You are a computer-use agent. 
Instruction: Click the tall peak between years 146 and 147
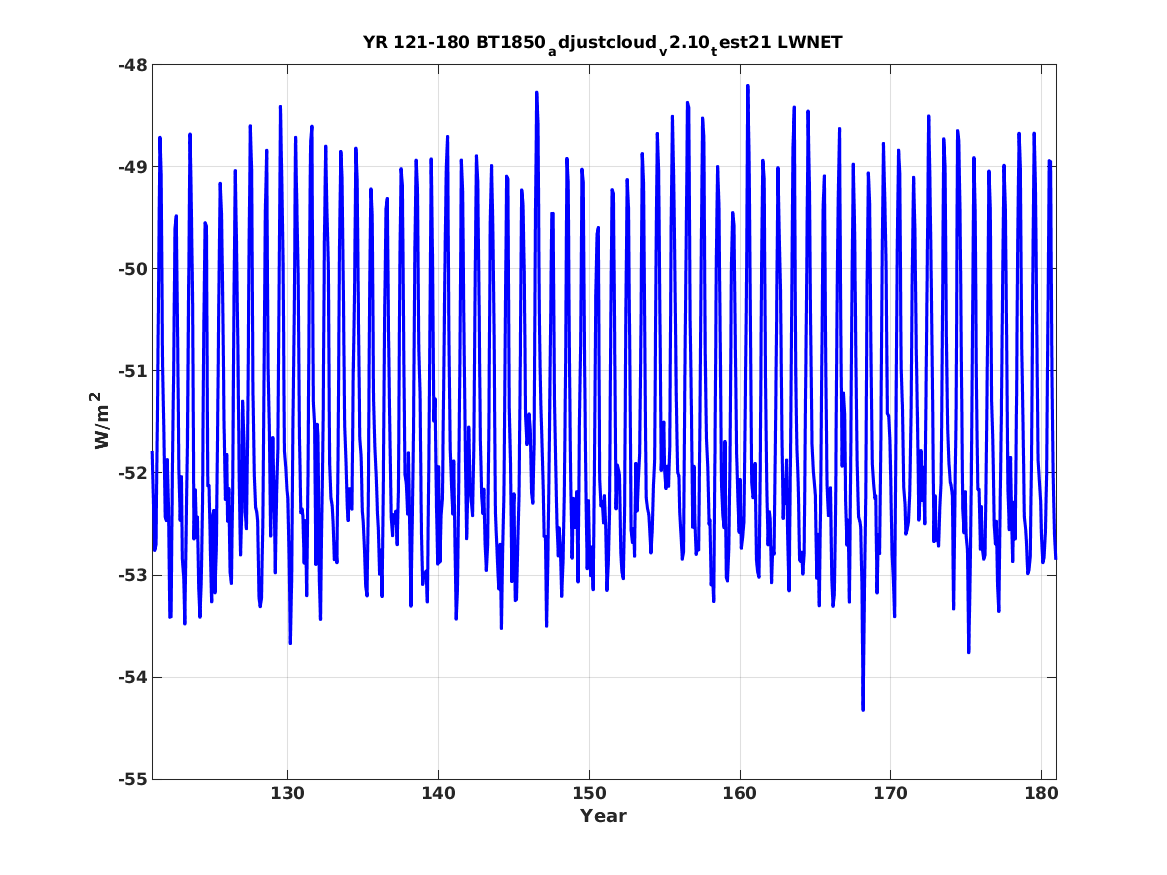point(537,94)
